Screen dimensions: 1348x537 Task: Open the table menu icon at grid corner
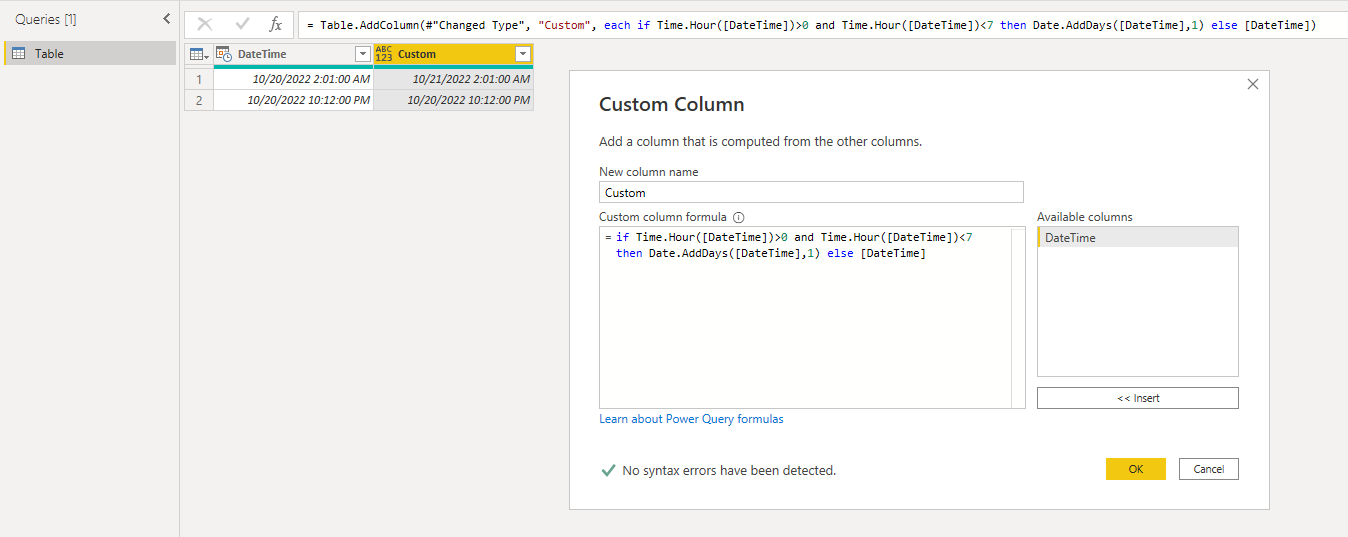pos(199,54)
